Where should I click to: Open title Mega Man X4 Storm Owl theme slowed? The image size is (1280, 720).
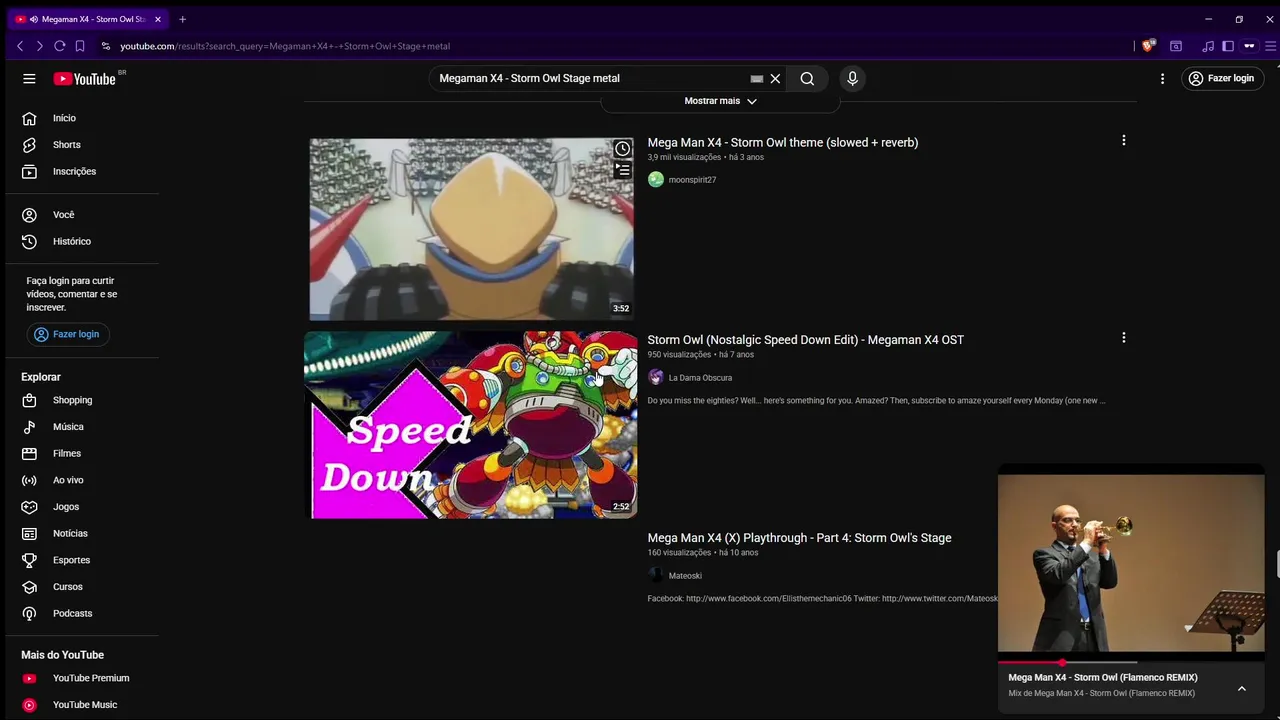(782, 142)
